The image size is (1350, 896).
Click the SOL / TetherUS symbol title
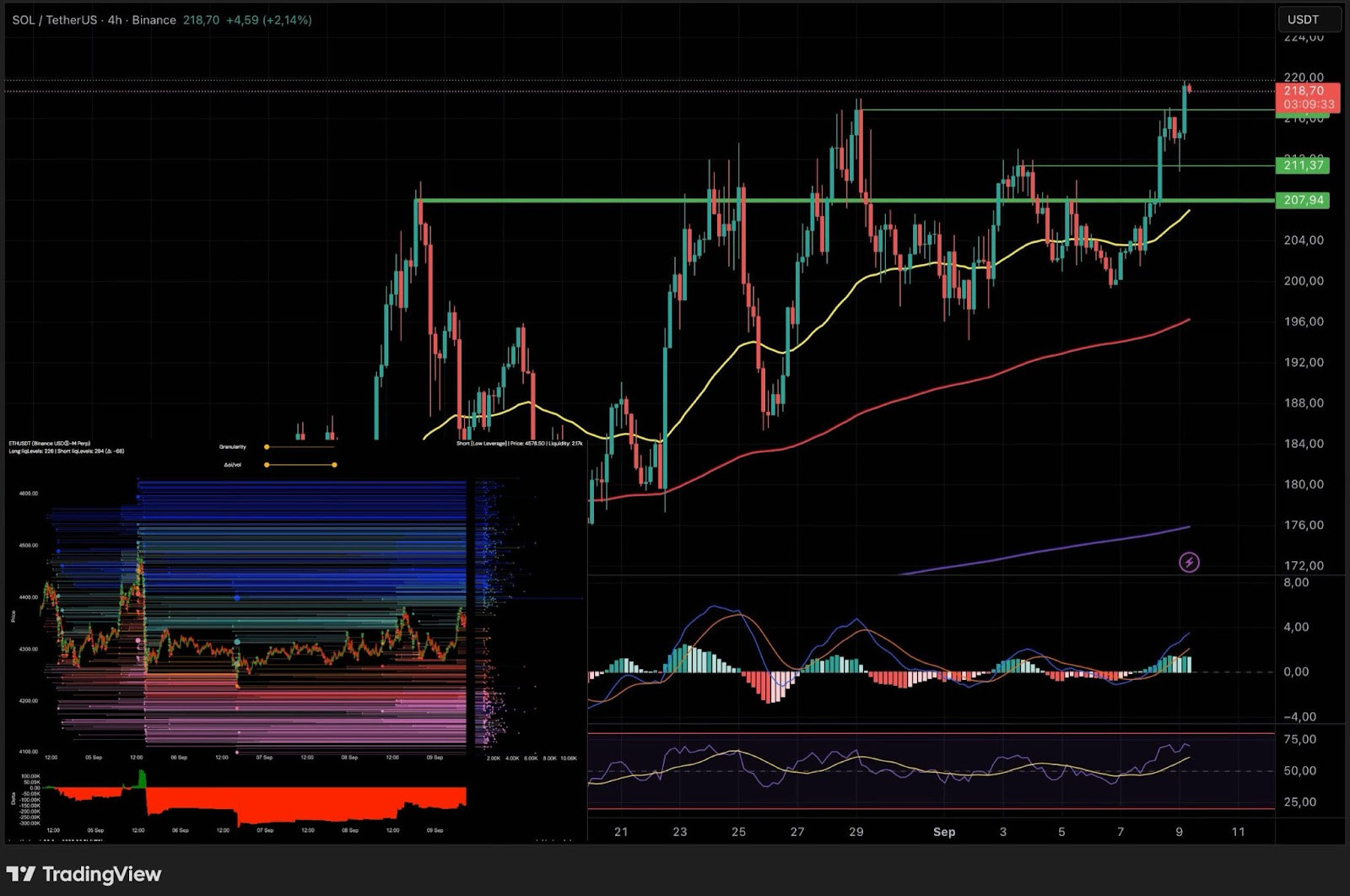(x=55, y=19)
